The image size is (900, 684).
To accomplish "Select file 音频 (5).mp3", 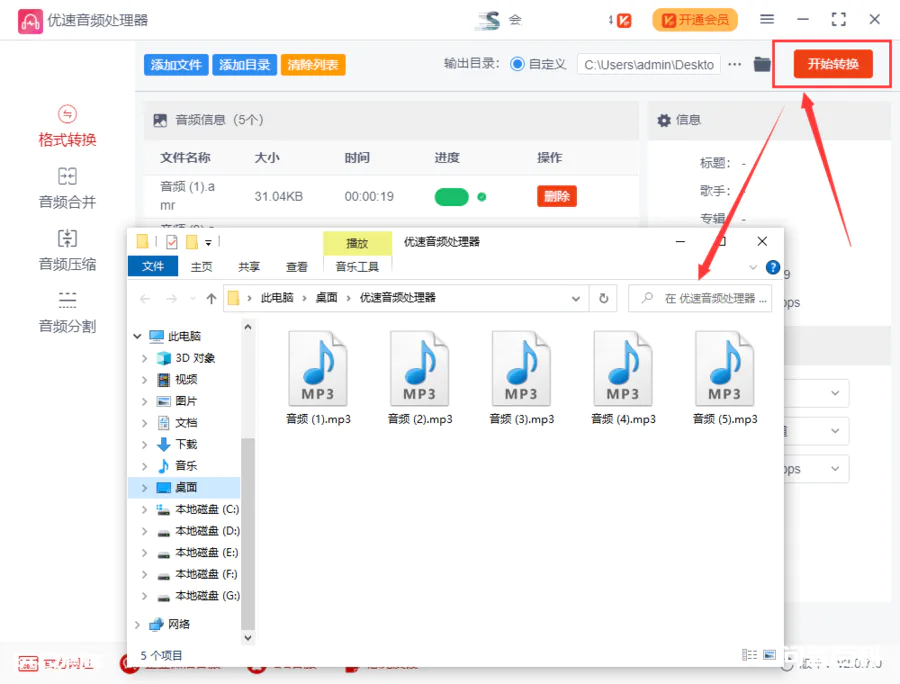I will pos(724,378).
